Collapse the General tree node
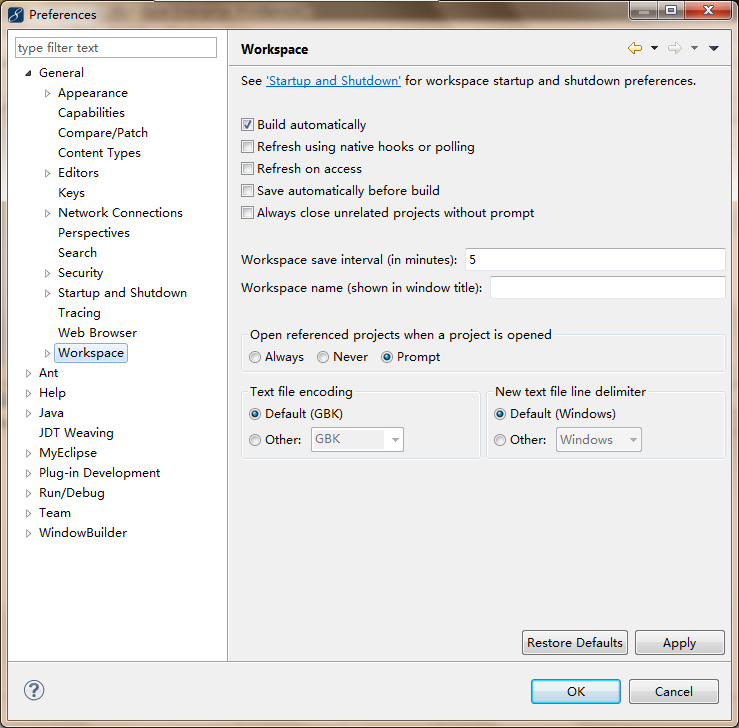The image size is (739, 728). (28, 73)
